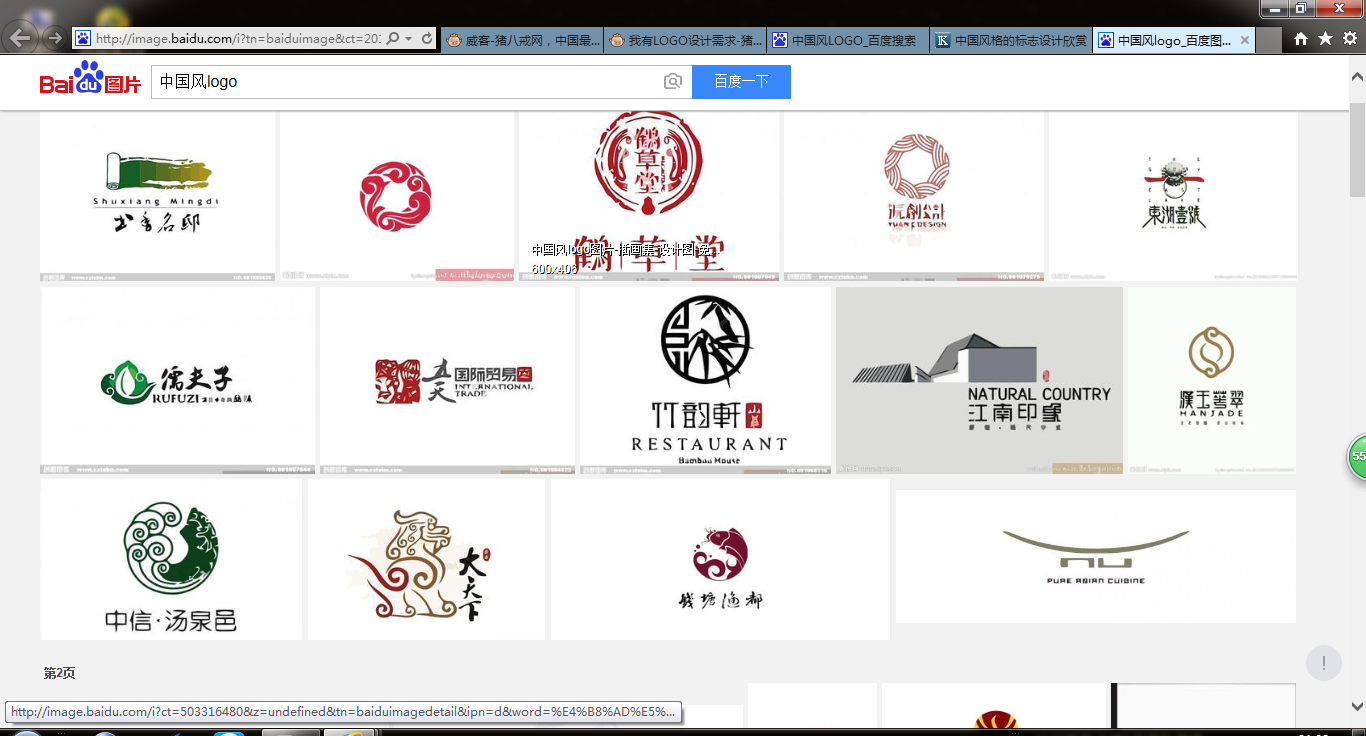This screenshot has height=736, width=1366.
Task: Click the green 55 floating badge
Action: click(x=1357, y=456)
